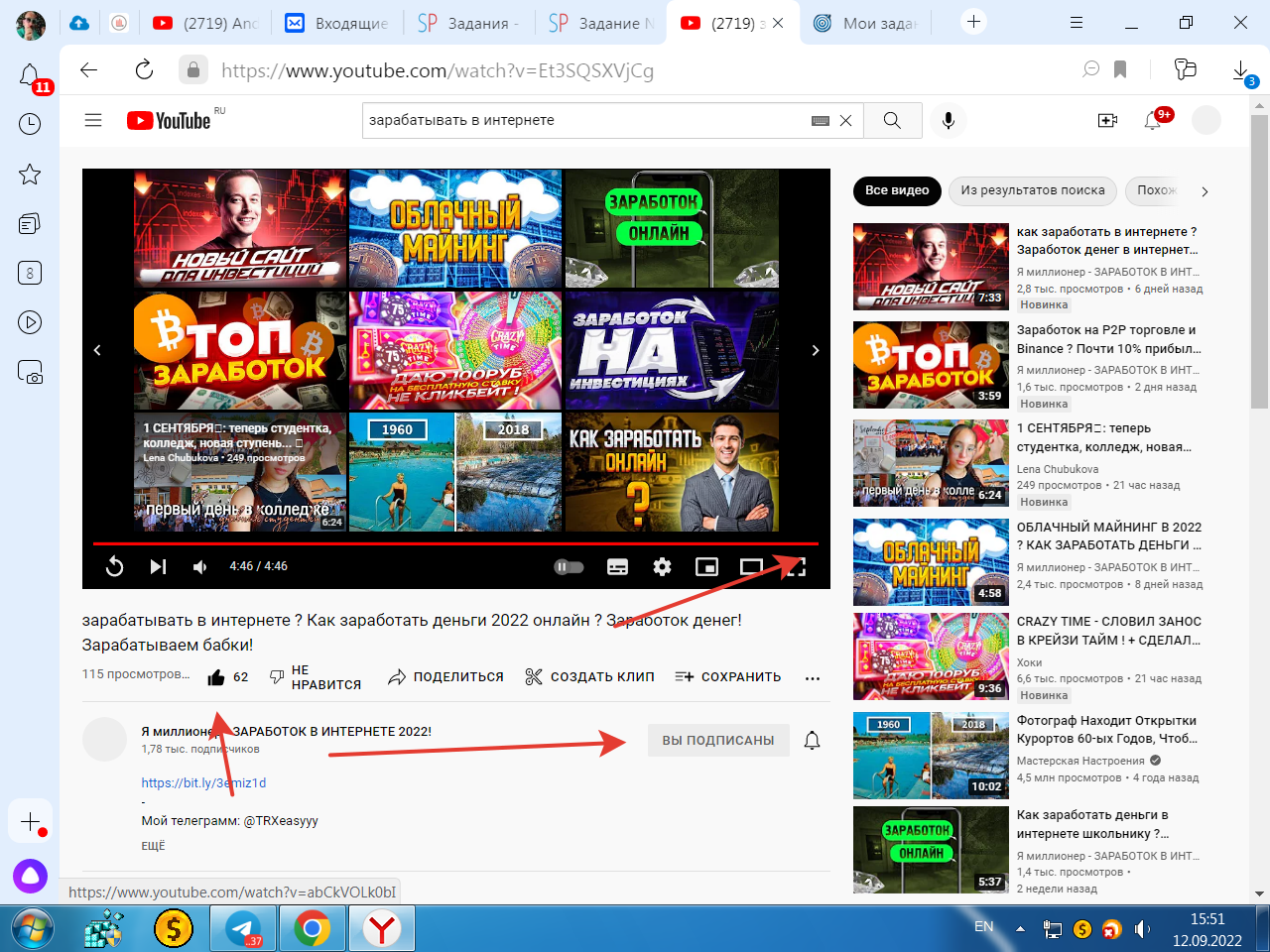The image size is (1270, 952).
Task: Select Из результатов поиска chip
Action: [1033, 190]
